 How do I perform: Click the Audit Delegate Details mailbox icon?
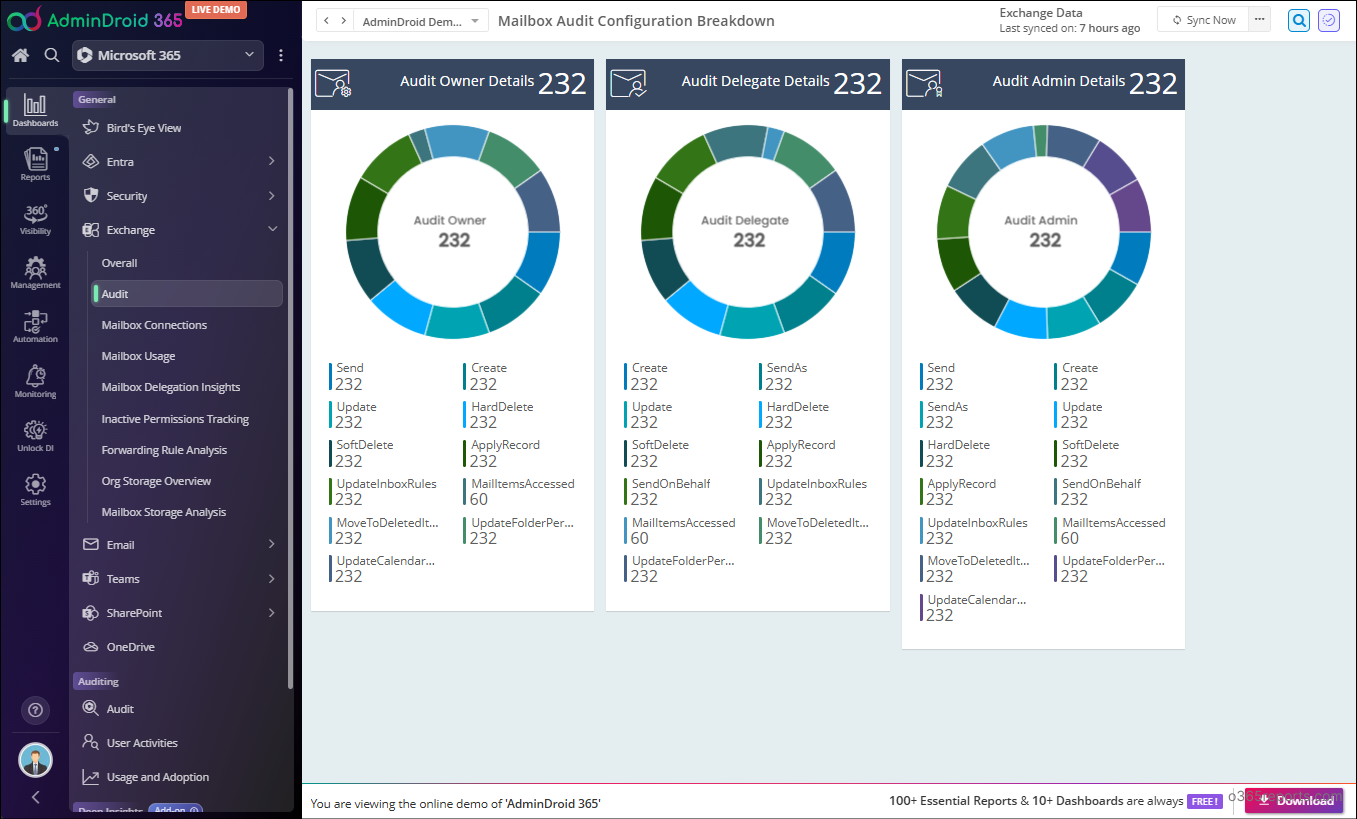coord(629,83)
